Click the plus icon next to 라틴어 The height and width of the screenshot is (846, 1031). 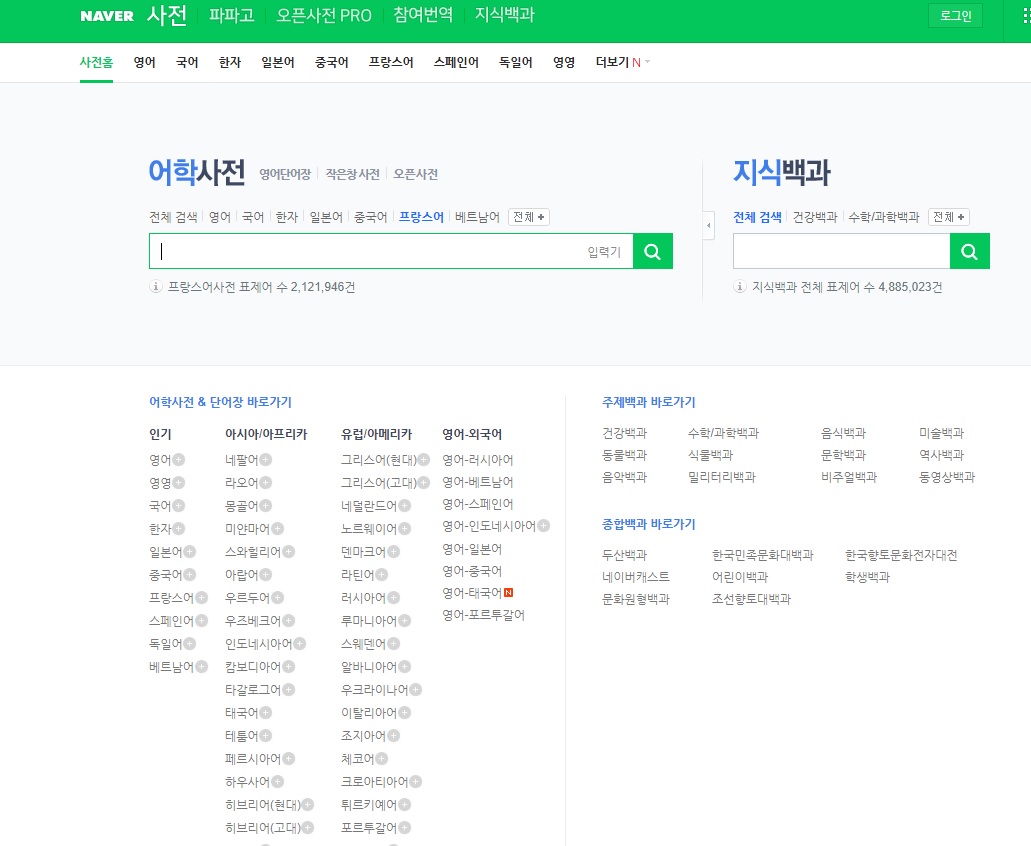tap(381, 575)
